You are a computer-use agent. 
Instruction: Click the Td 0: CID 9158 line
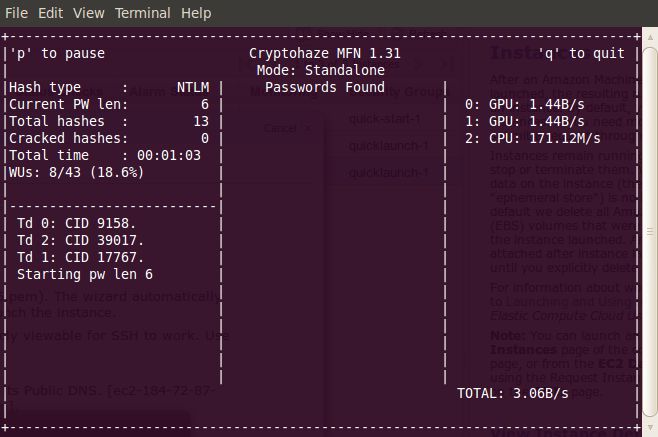(76, 223)
